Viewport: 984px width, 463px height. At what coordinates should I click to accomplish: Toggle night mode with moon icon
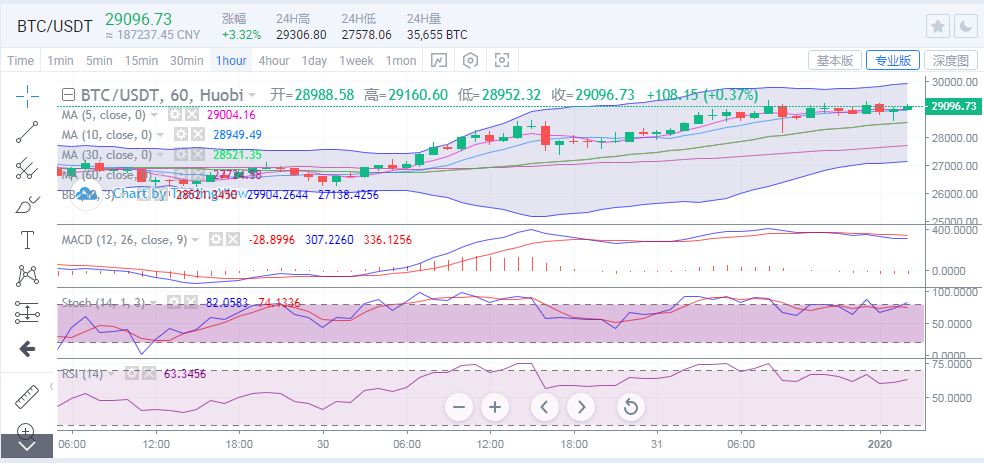click(x=965, y=26)
